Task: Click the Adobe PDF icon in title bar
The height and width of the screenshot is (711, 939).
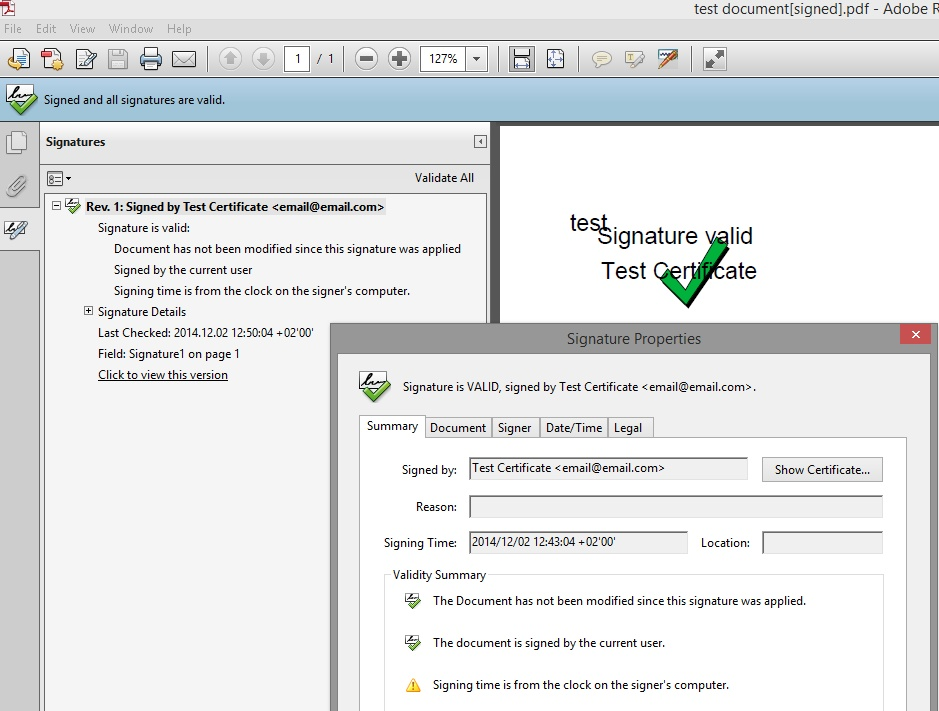Action: click(8, 8)
